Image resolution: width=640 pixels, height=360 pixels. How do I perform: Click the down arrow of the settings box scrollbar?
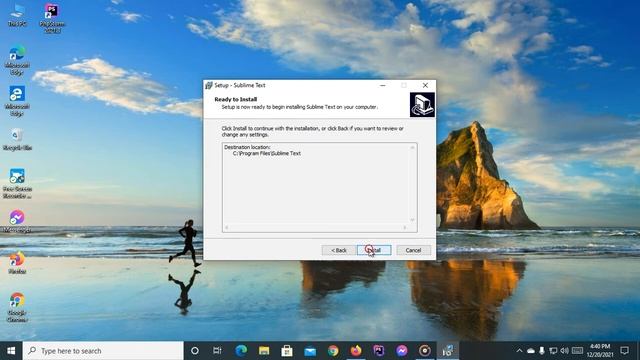tap(412, 220)
